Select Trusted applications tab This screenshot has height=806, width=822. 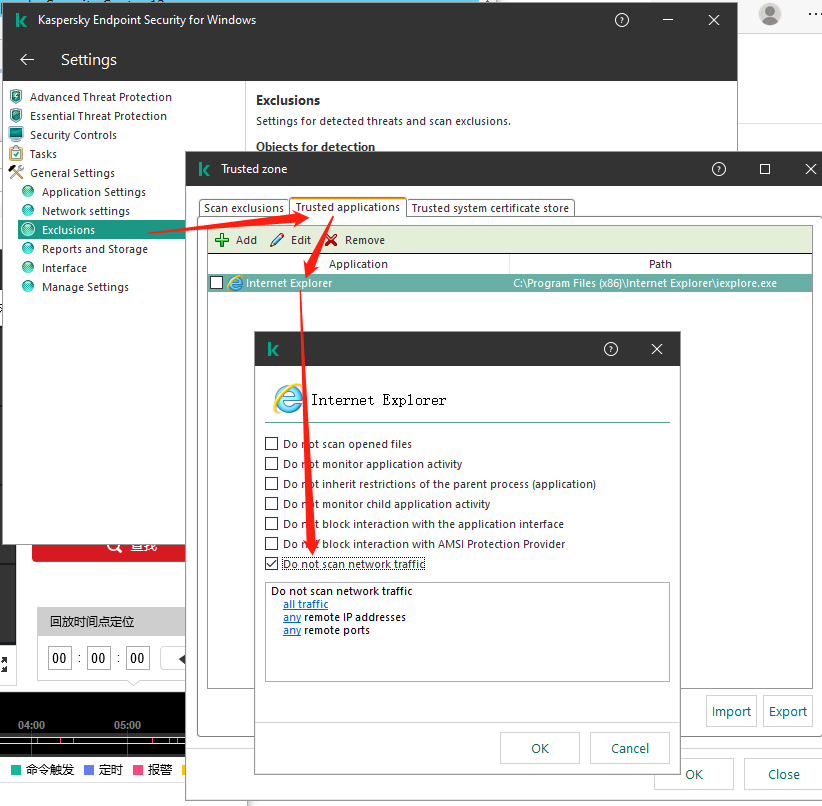click(x=348, y=207)
